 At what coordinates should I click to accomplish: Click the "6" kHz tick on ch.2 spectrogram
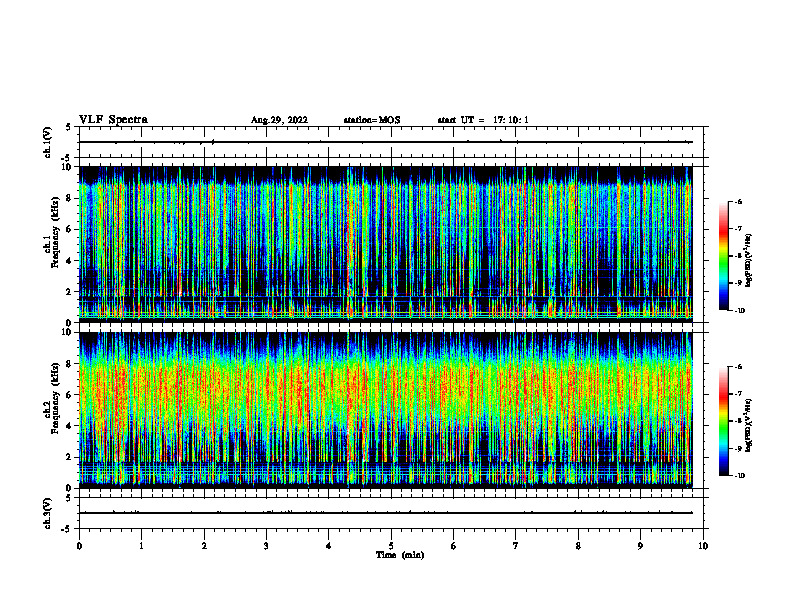70,395
